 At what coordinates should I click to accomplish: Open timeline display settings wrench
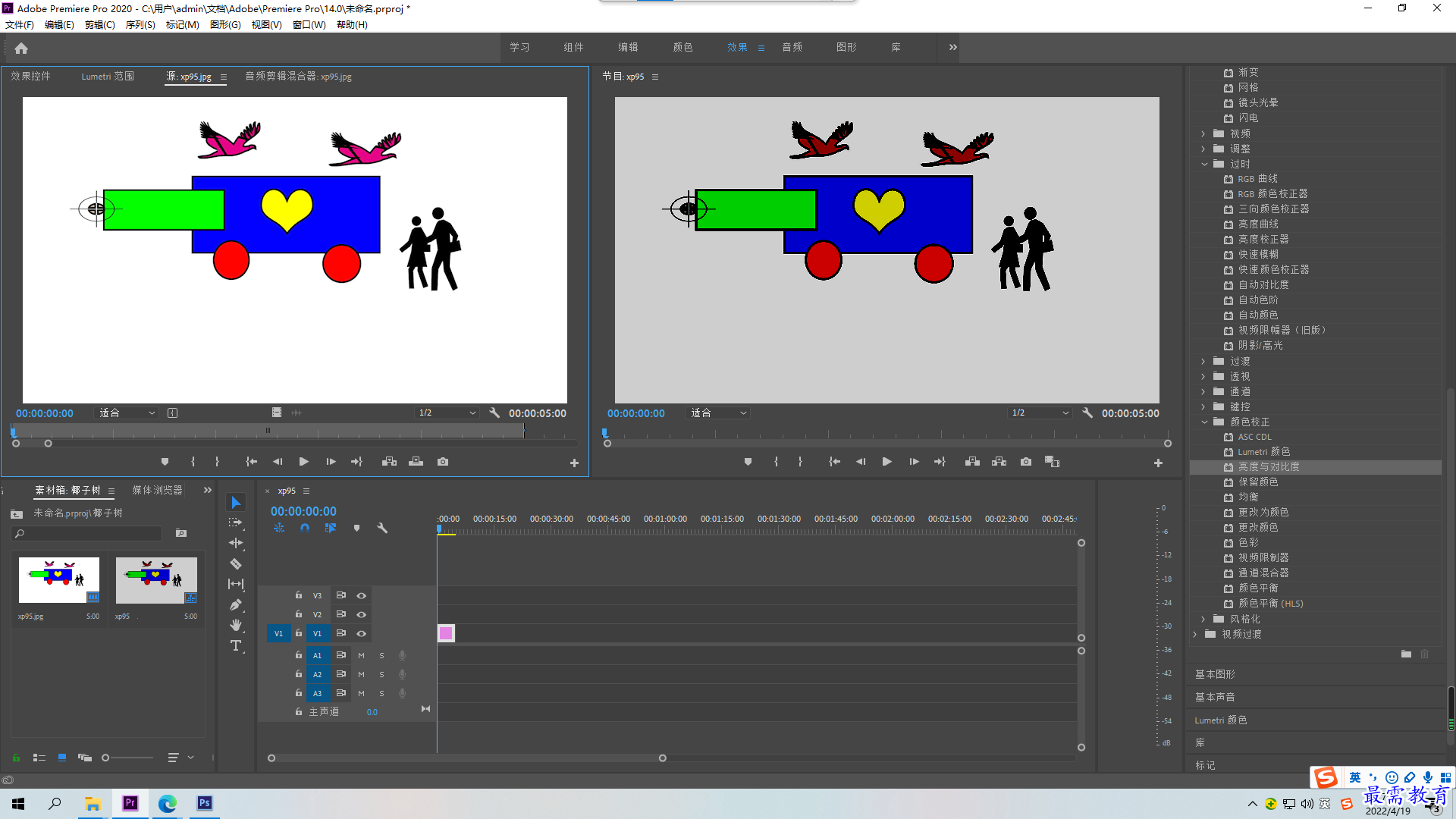point(382,528)
